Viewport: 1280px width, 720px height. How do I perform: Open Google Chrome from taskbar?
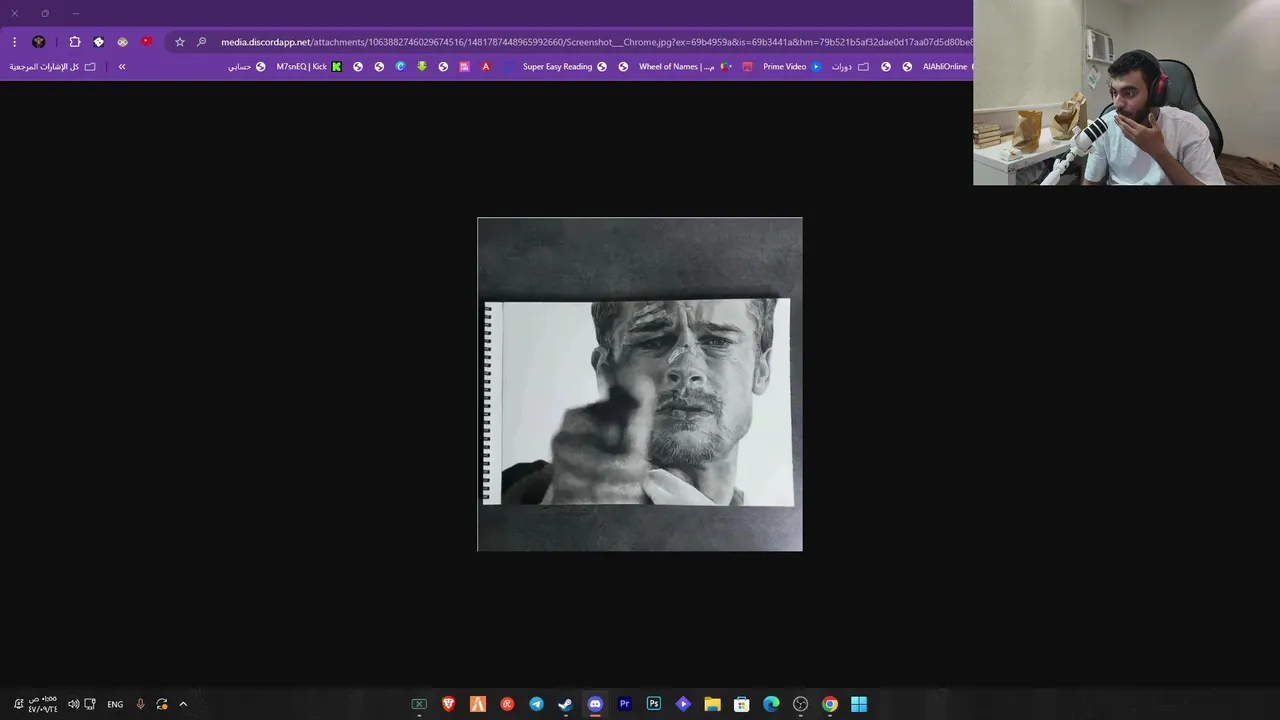(x=830, y=704)
